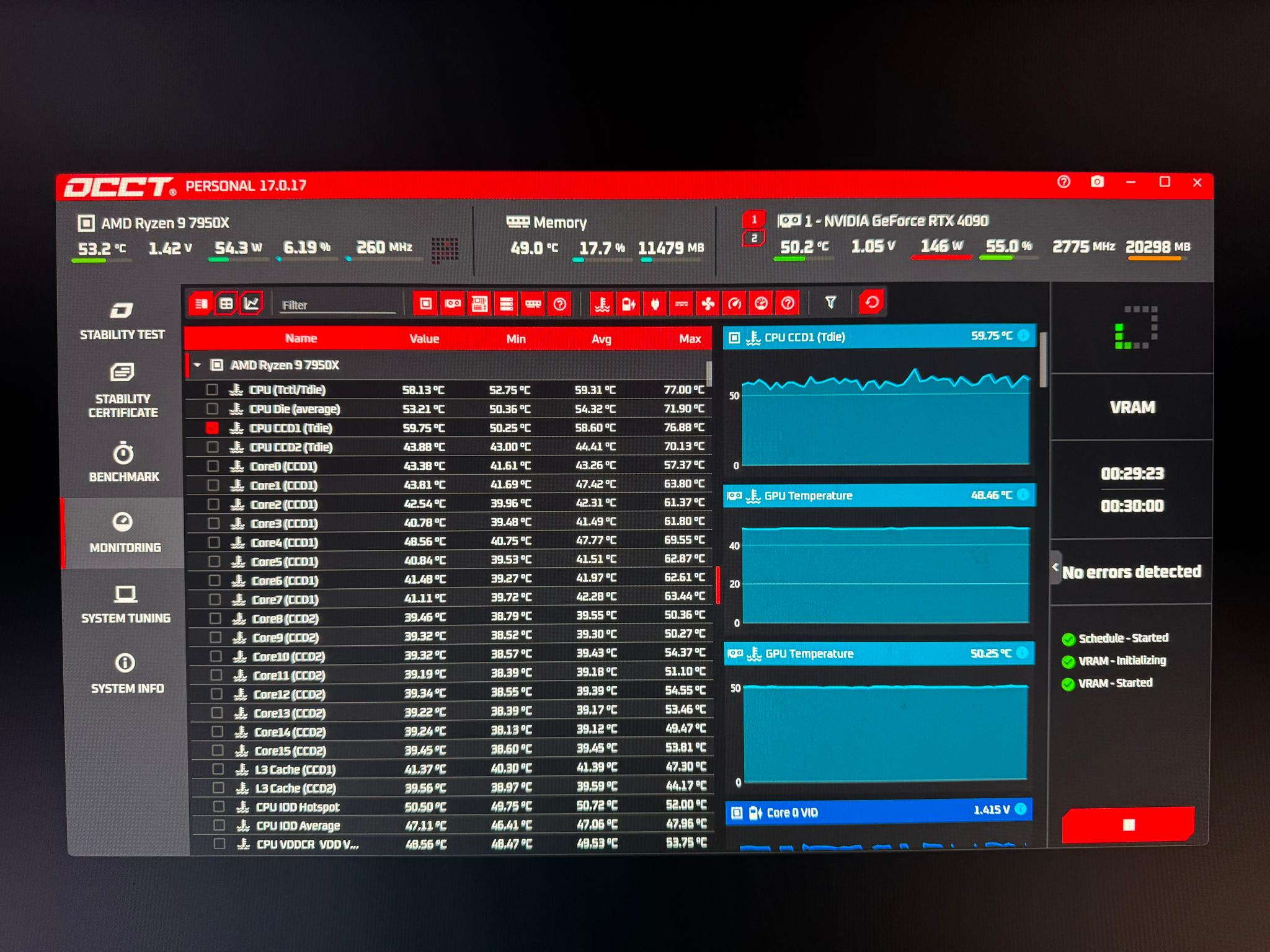Image resolution: width=1270 pixels, height=952 pixels.
Task: Toggle the CPU sensor filter icon
Action: (x=426, y=304)
